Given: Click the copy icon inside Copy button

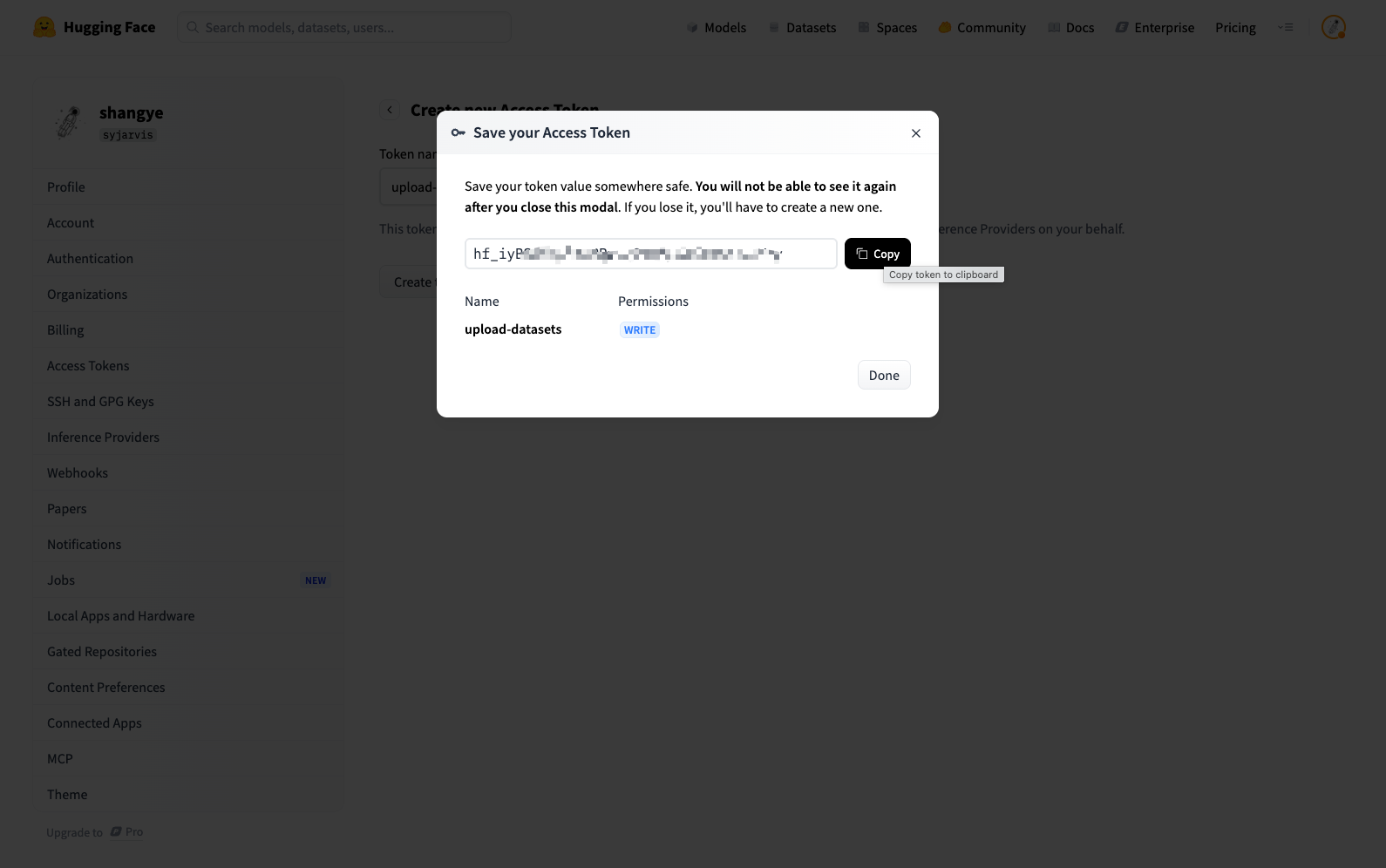Looking at the screenshot, I should click(x=862, y=254).
